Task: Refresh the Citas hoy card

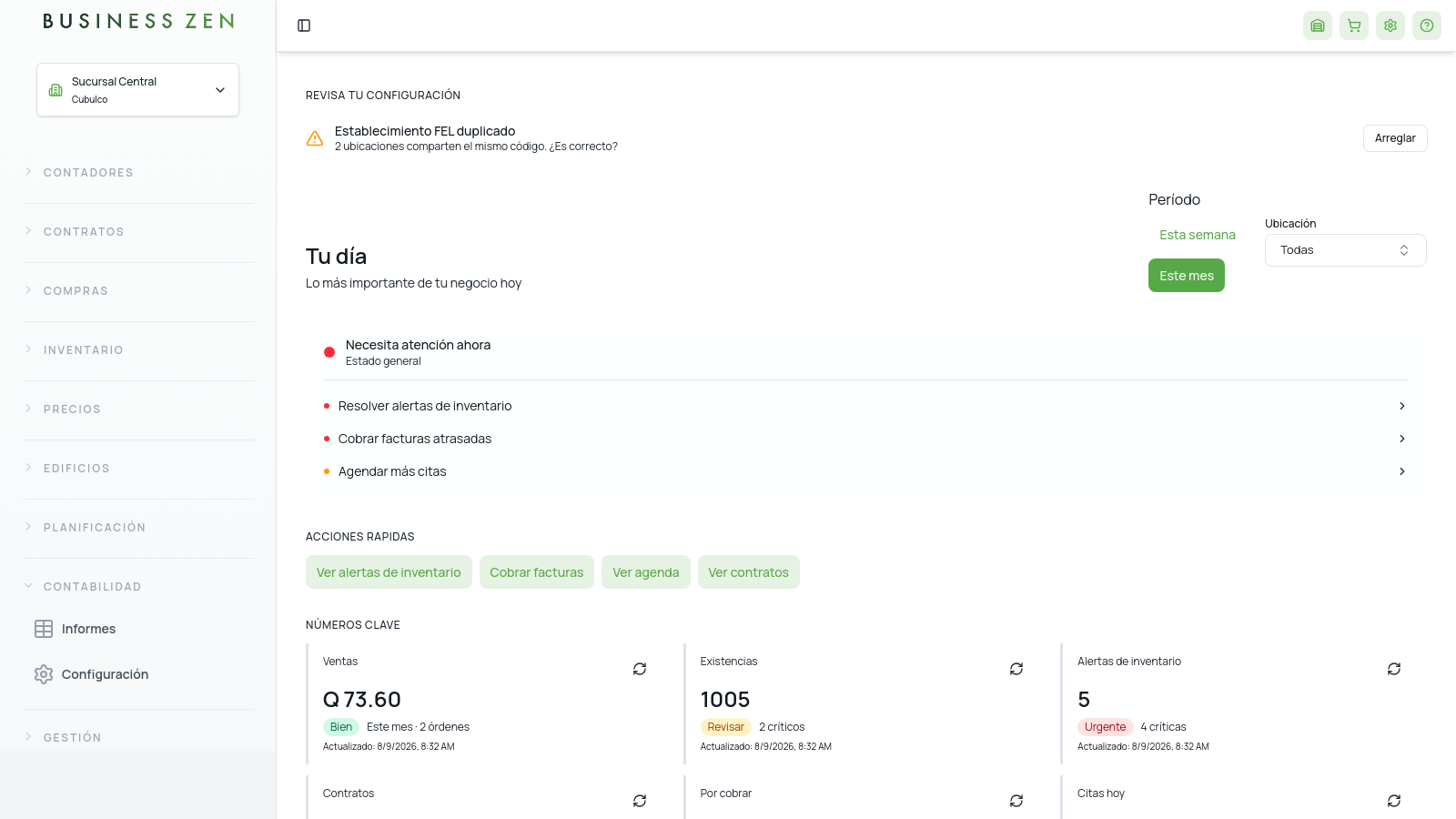Action: [x=1394, y=801]
